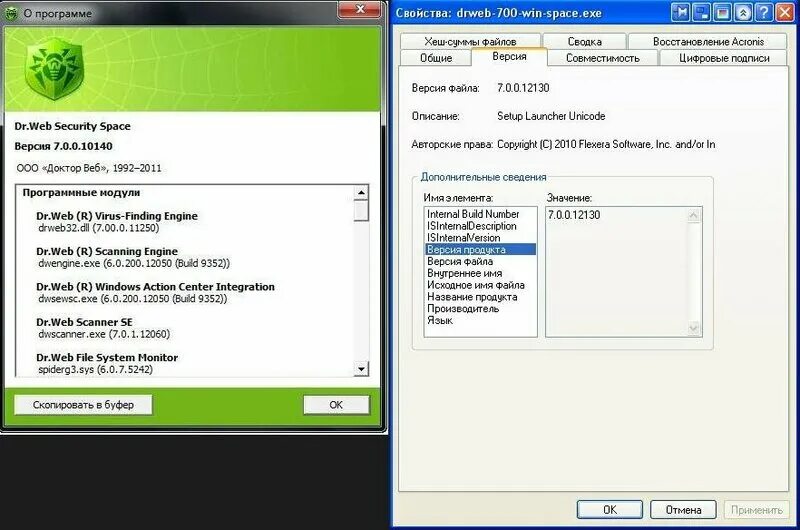
Task: Click the down arrow of the Значение box scrollbar
Action: click(693, 327)
